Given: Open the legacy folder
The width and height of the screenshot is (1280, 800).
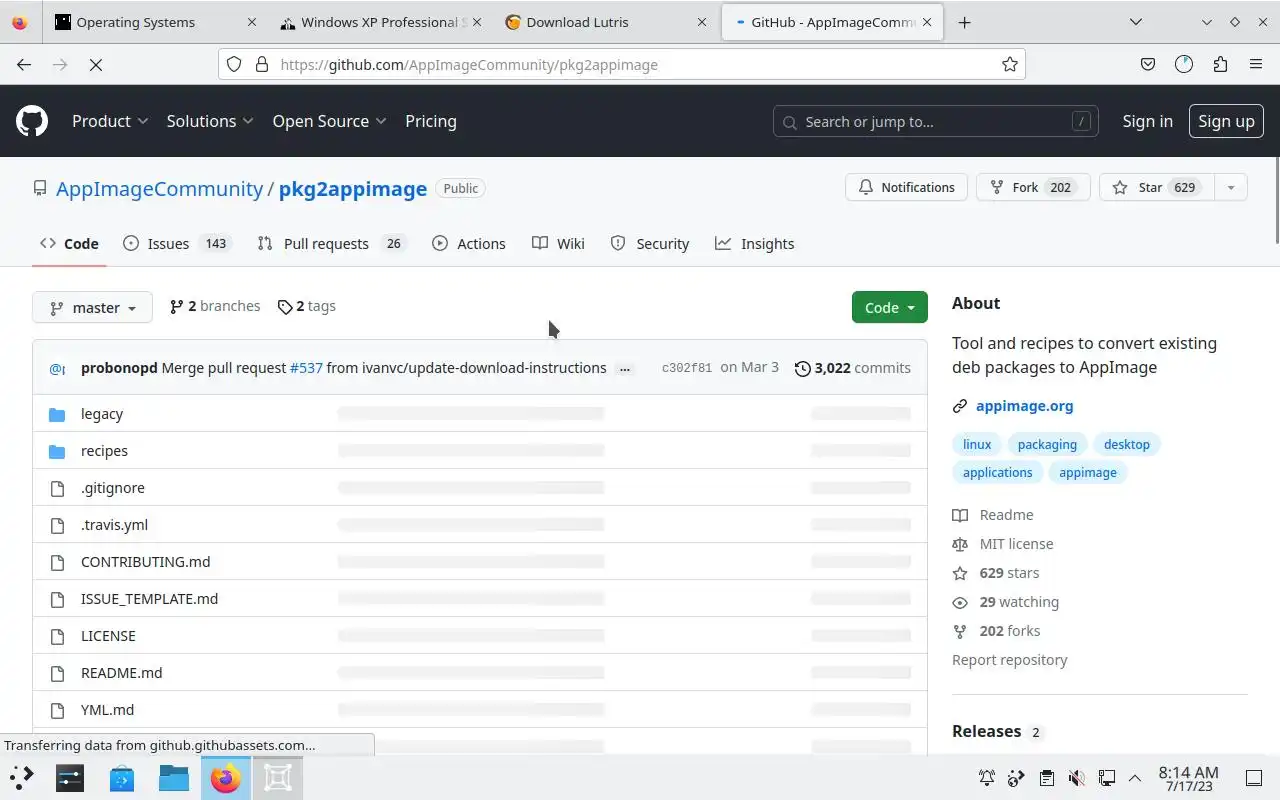Looking at the screenshot, I should 102,414.
